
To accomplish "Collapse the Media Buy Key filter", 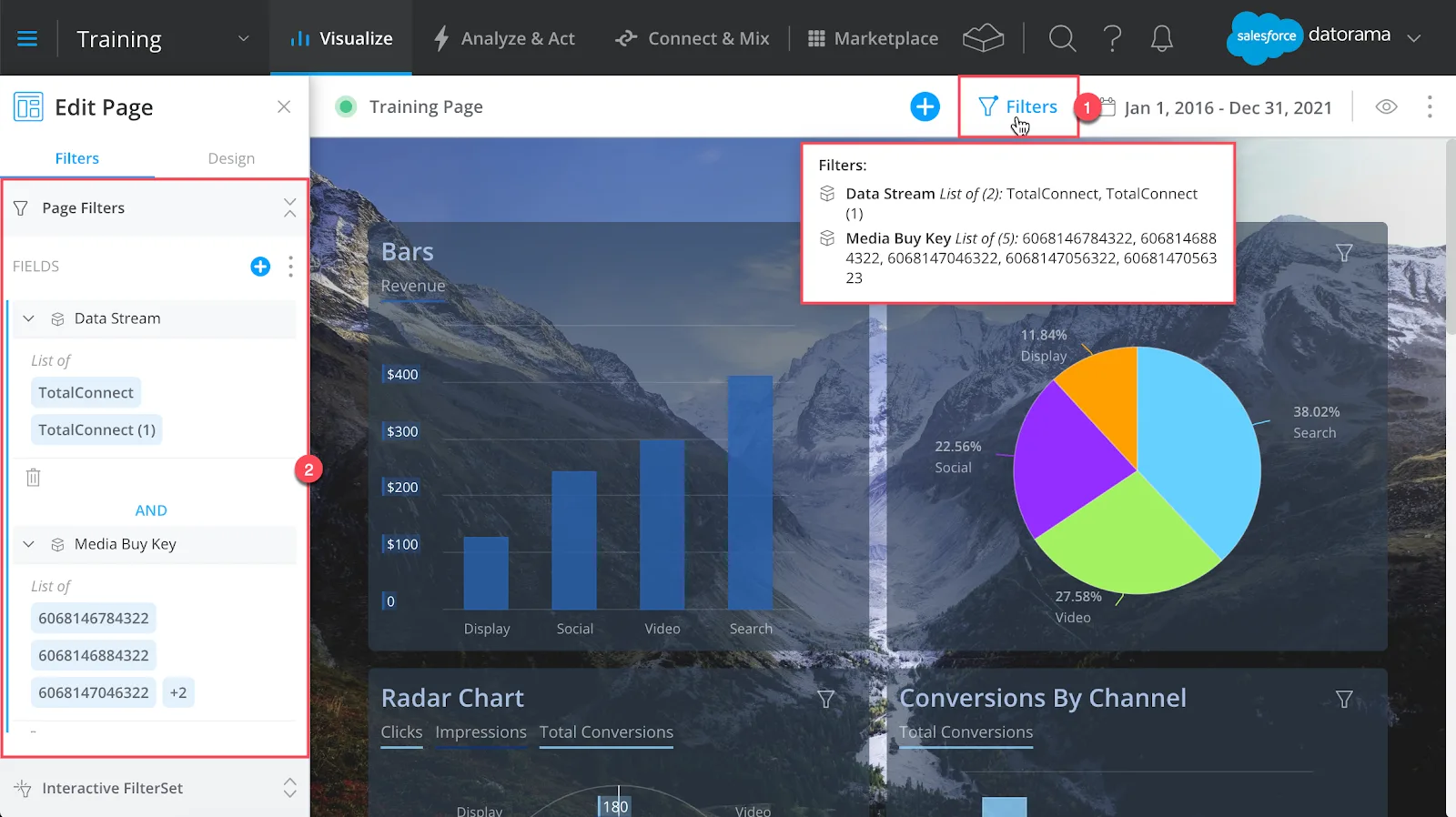I will [x=28, y=544].
